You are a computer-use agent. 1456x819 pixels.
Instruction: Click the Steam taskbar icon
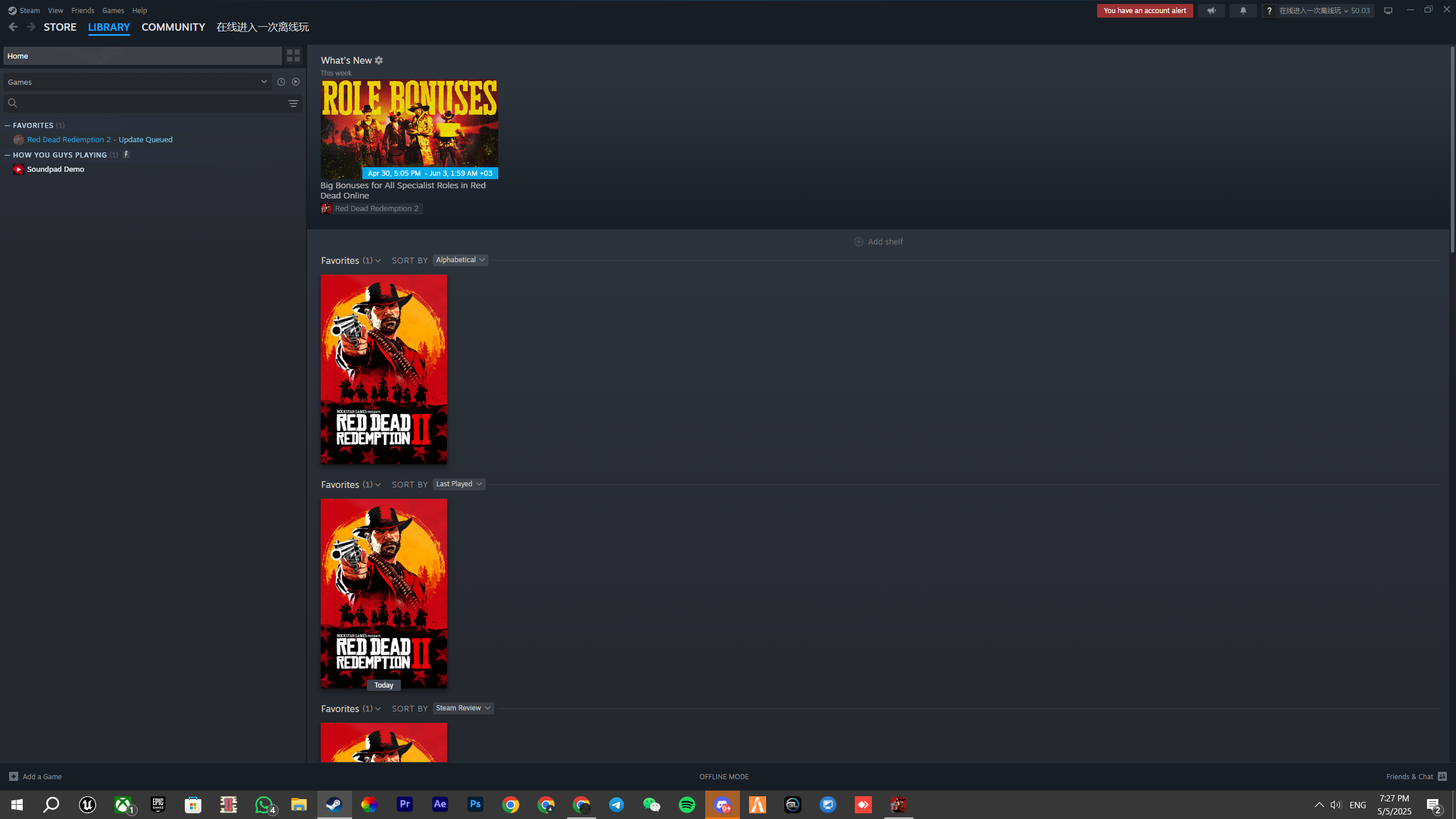click(334, 805)
